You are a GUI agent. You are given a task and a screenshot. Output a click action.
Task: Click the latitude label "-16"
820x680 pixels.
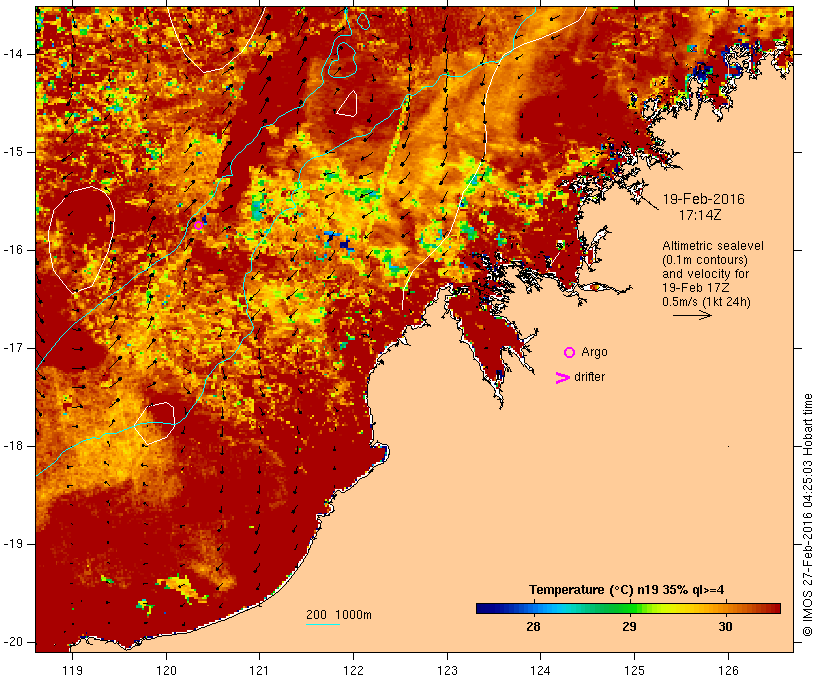coord(13,250)
